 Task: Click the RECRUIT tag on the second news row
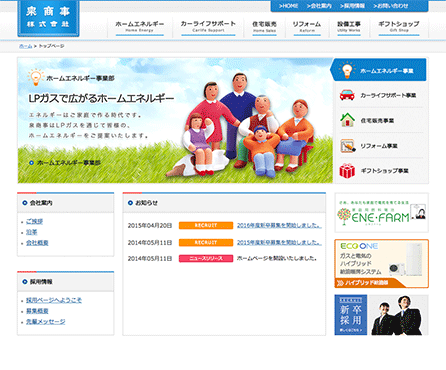coord(206,242)
